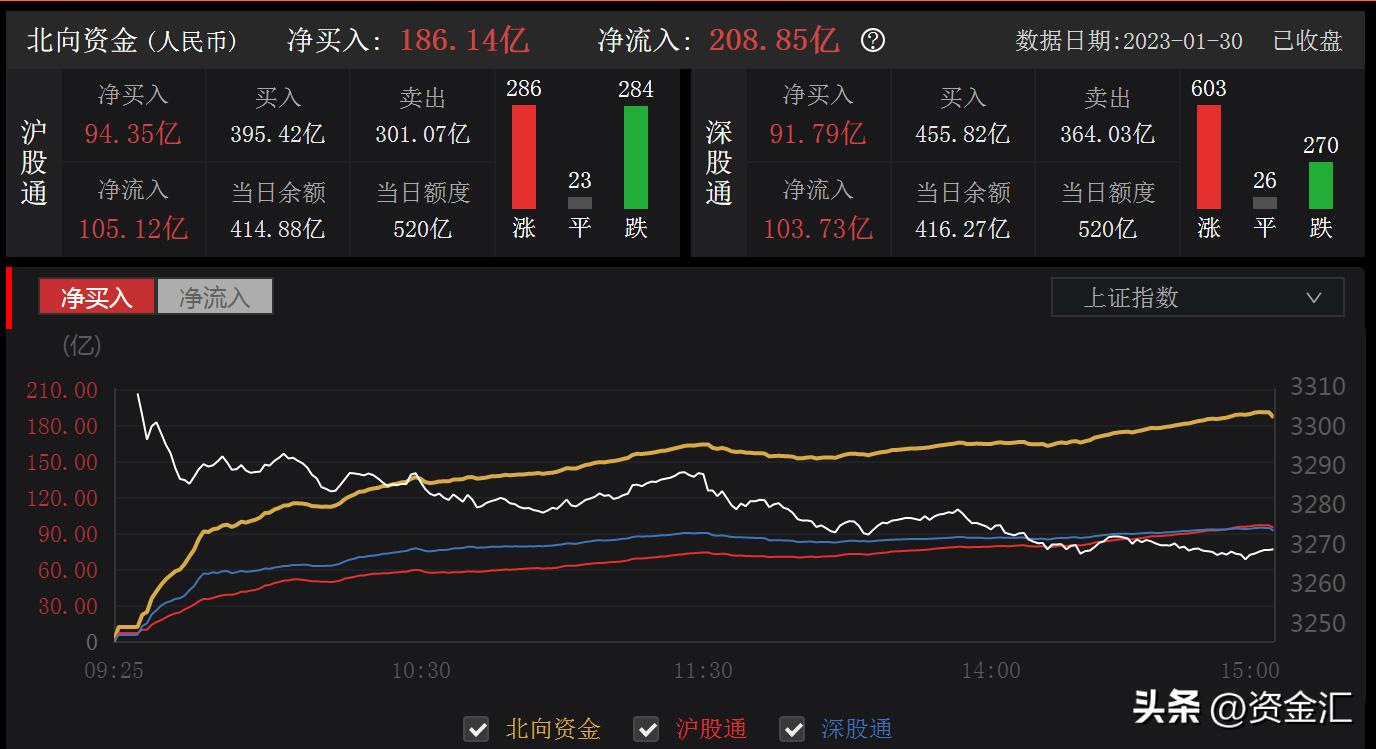1376x749 pixels.
Task: Click the 210.00 left axis label
Action: click(x=62, y=390)
